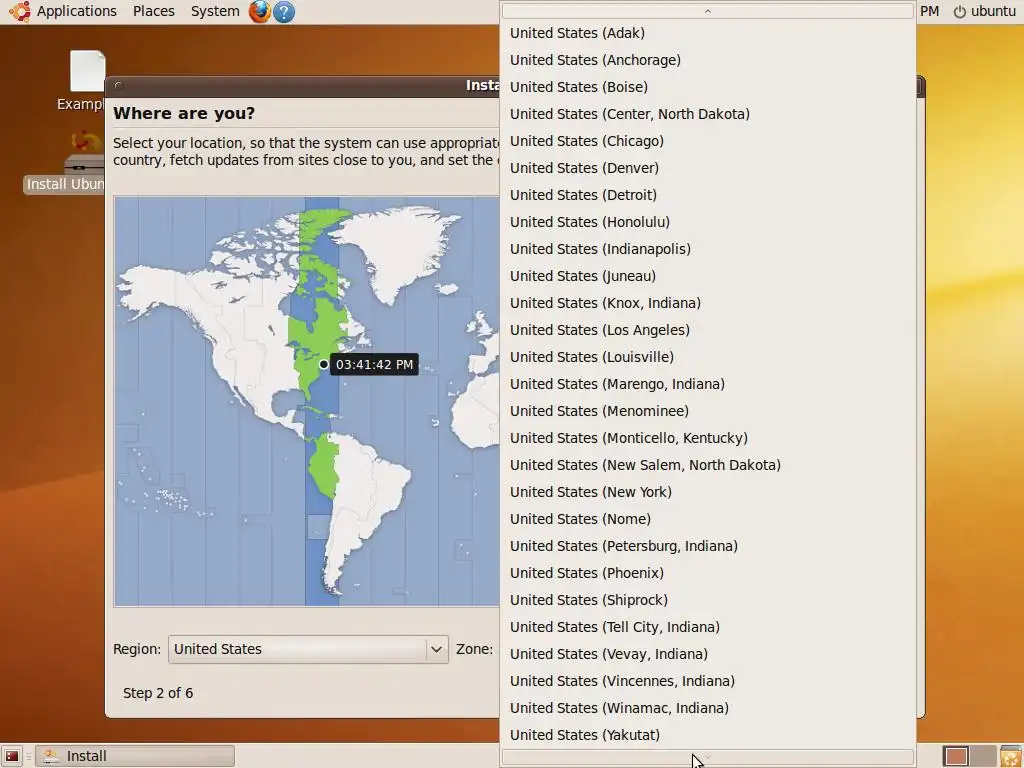
Task: Select United States (Vincennes, Indiana)
Action: pos(707,680)
